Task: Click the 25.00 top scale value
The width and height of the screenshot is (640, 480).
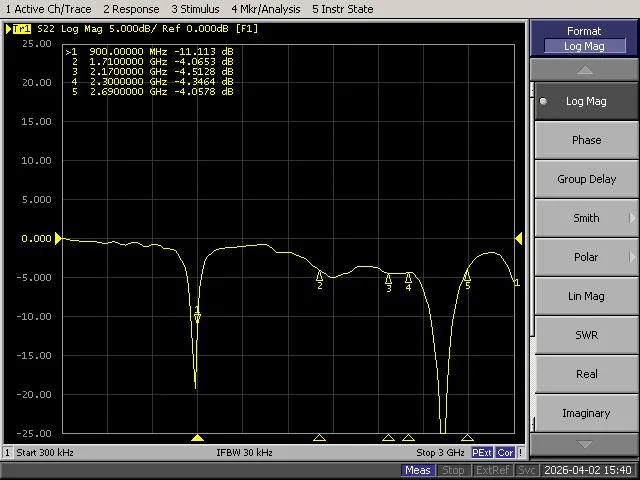Action: (x=37, y=44)
